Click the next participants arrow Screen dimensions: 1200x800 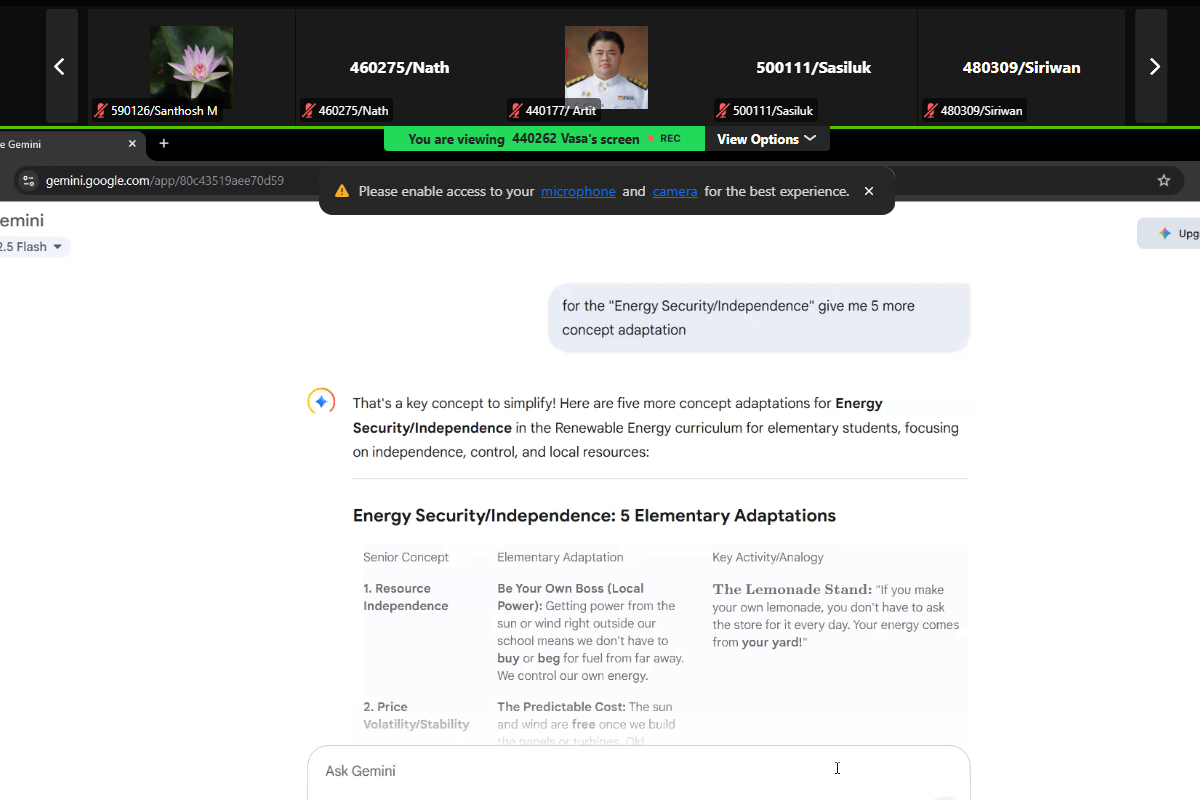pos(1154,67)
